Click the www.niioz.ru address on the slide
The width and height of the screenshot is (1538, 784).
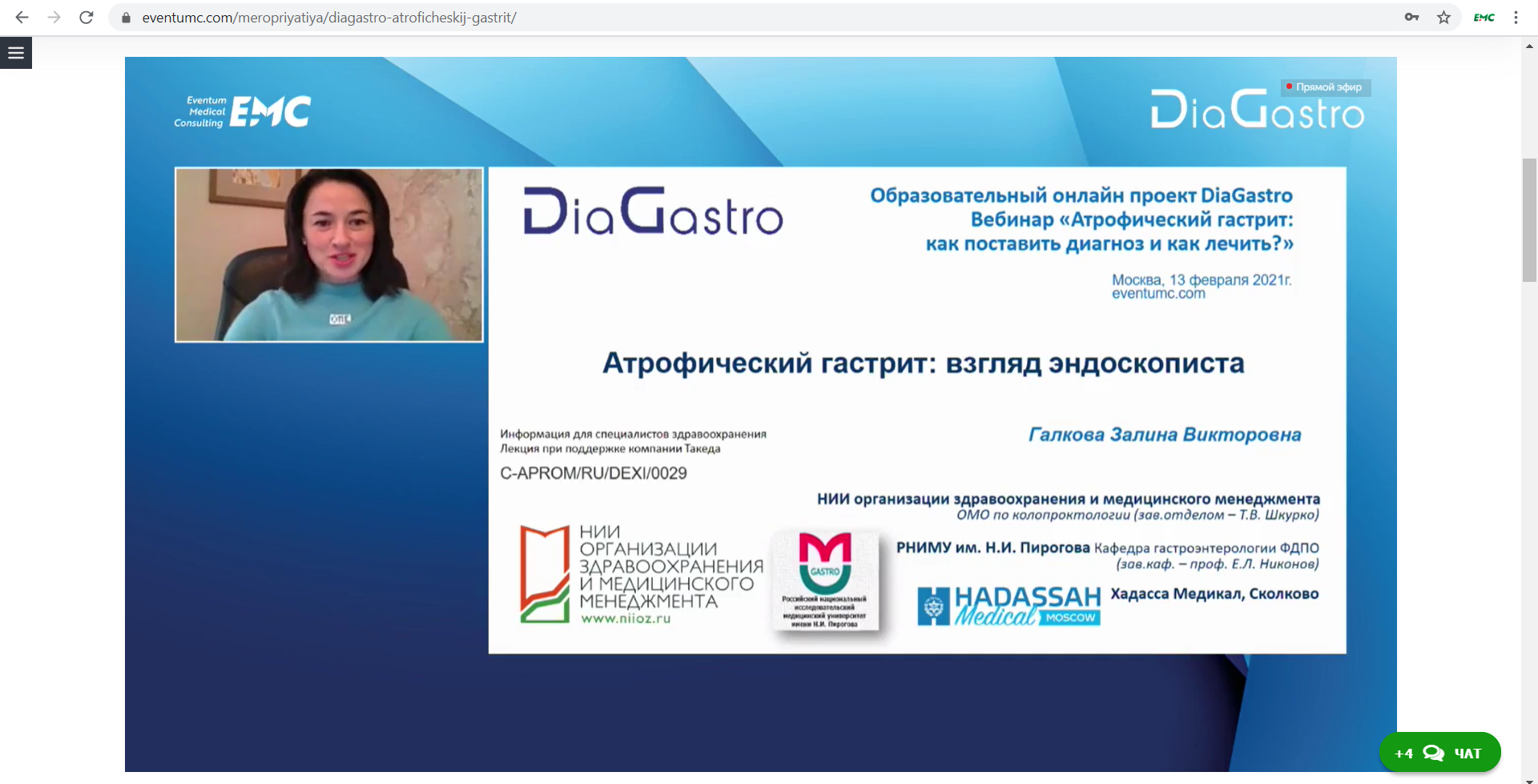point(626,619)
